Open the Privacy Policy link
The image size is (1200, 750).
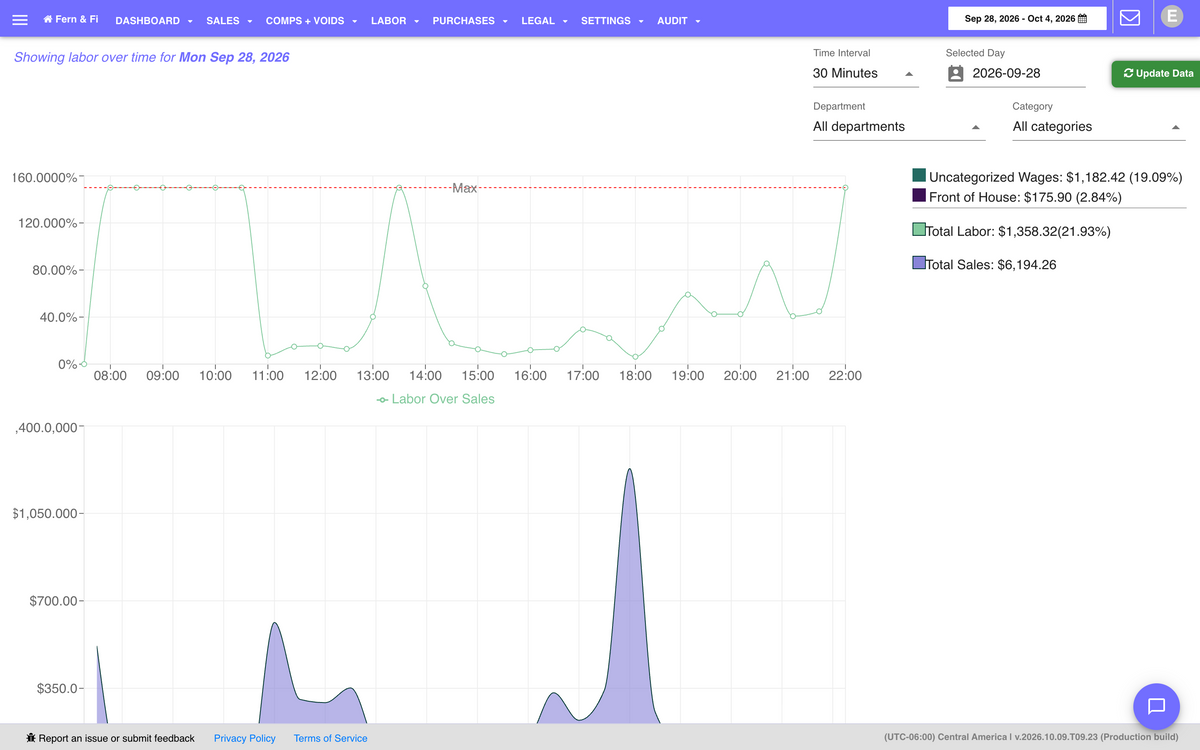[245, 738]
